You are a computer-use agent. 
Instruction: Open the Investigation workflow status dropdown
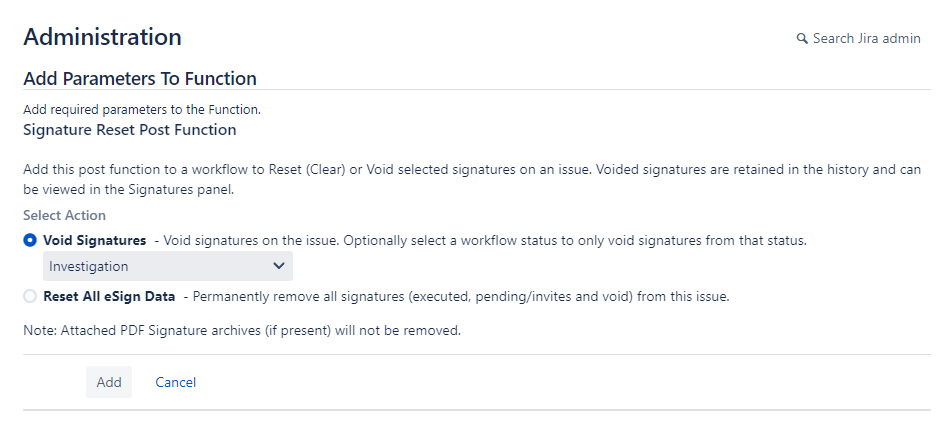click(167, 266)
